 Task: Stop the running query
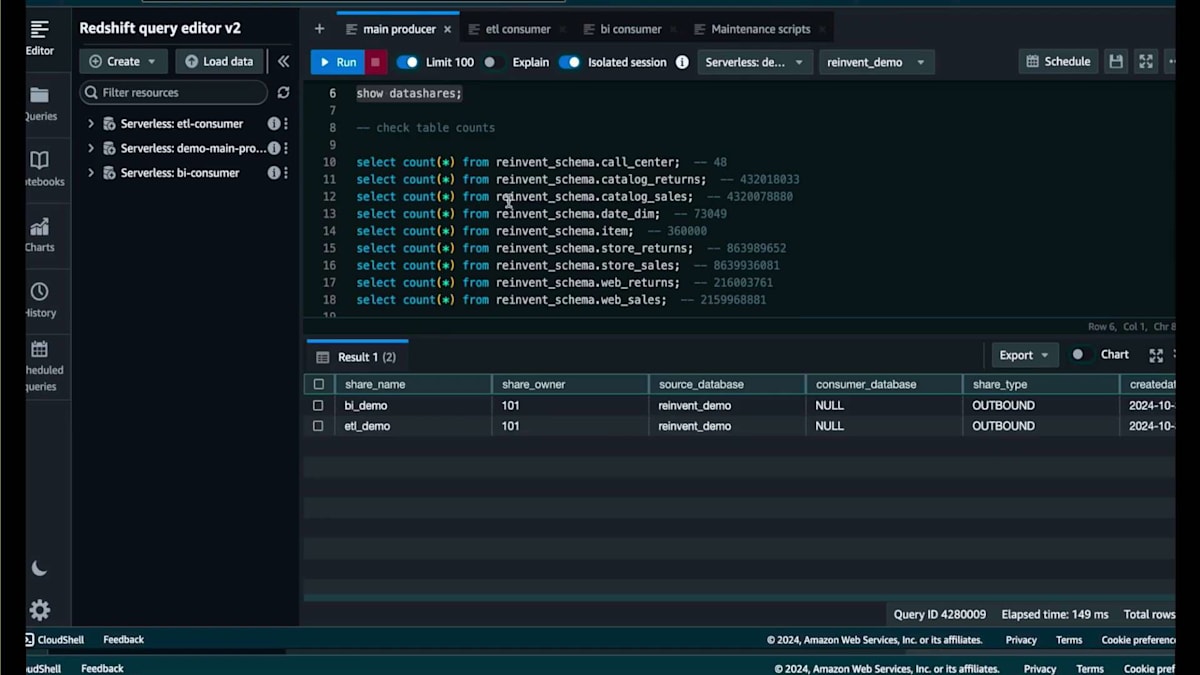point(375,62)
